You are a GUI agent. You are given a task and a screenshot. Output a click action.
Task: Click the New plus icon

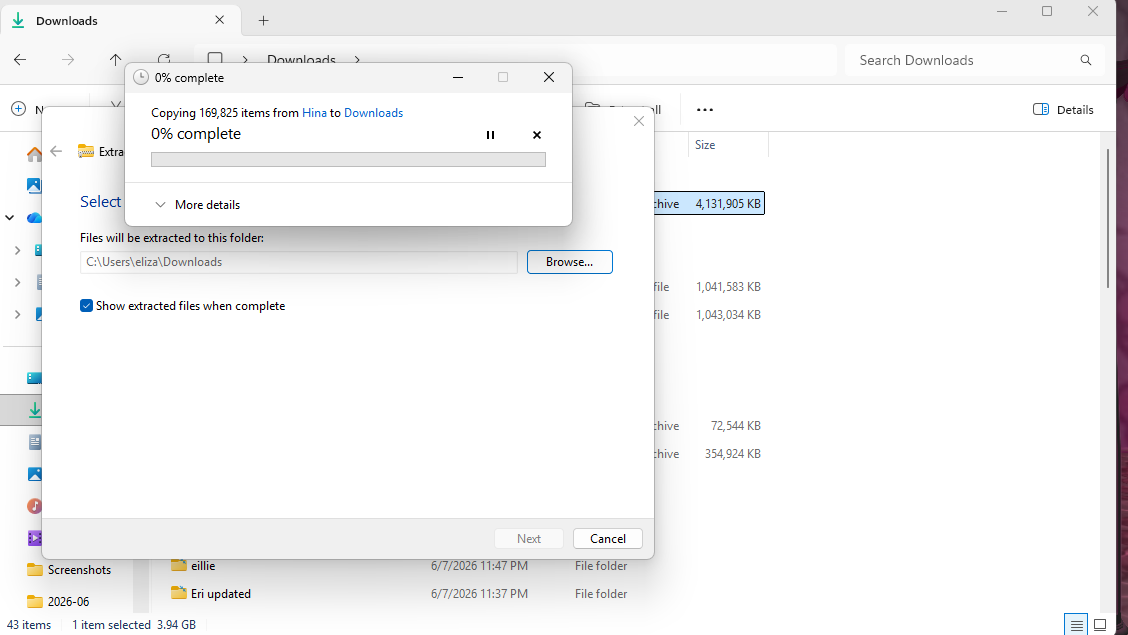[19, 109]
